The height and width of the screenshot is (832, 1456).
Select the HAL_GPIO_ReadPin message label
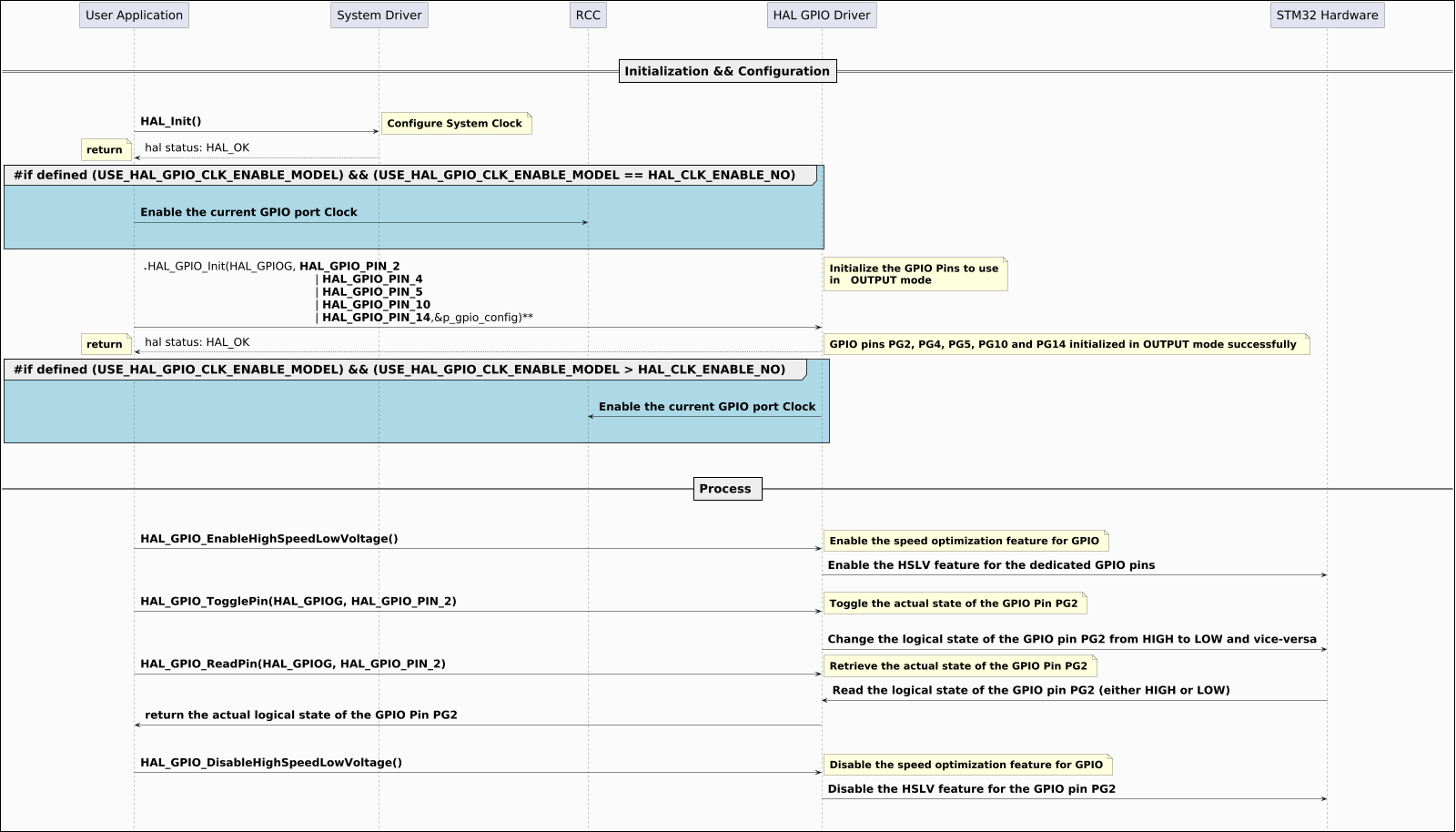point(293,665)
